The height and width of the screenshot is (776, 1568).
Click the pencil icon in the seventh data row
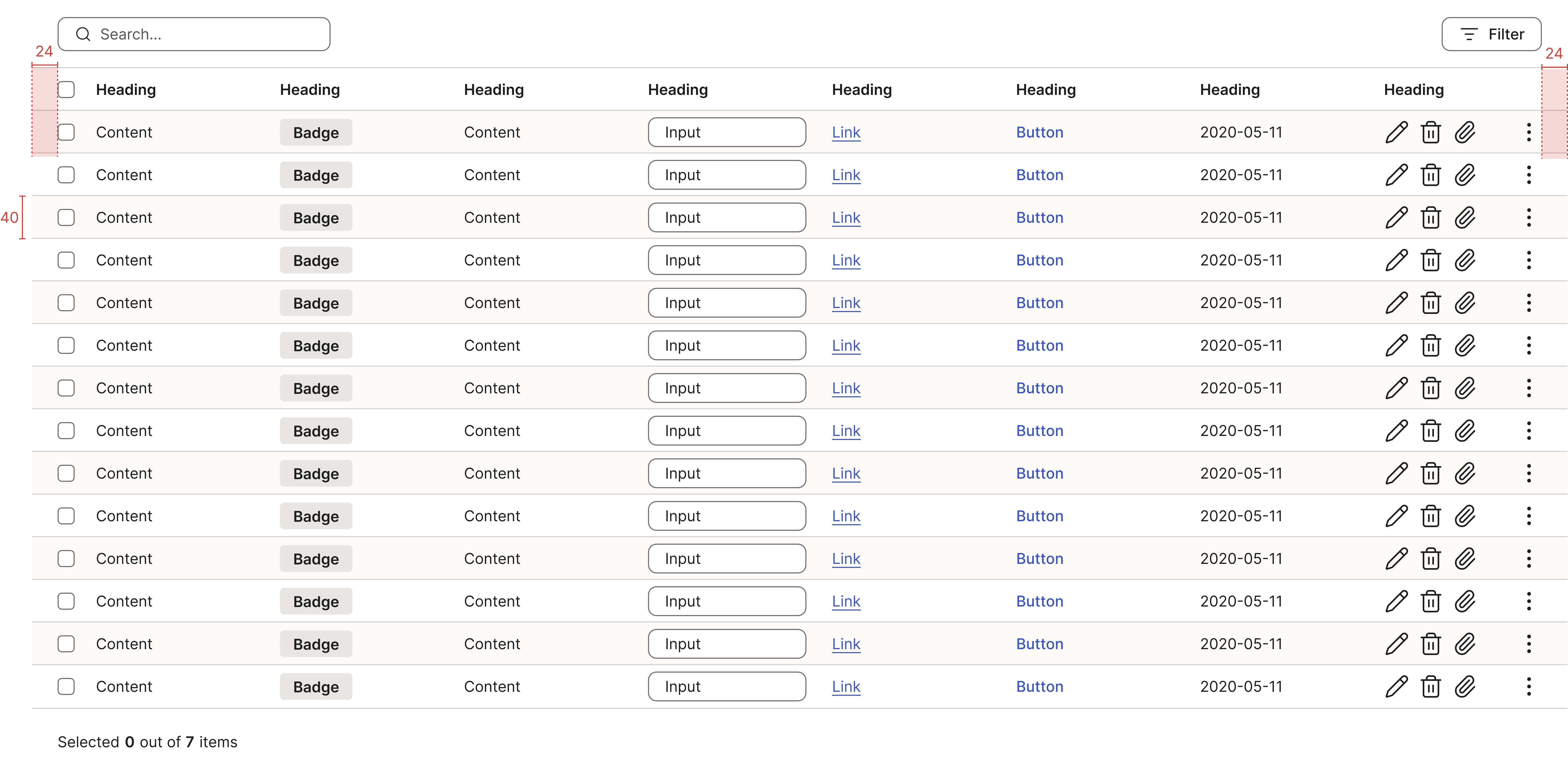coord(1396,388)
